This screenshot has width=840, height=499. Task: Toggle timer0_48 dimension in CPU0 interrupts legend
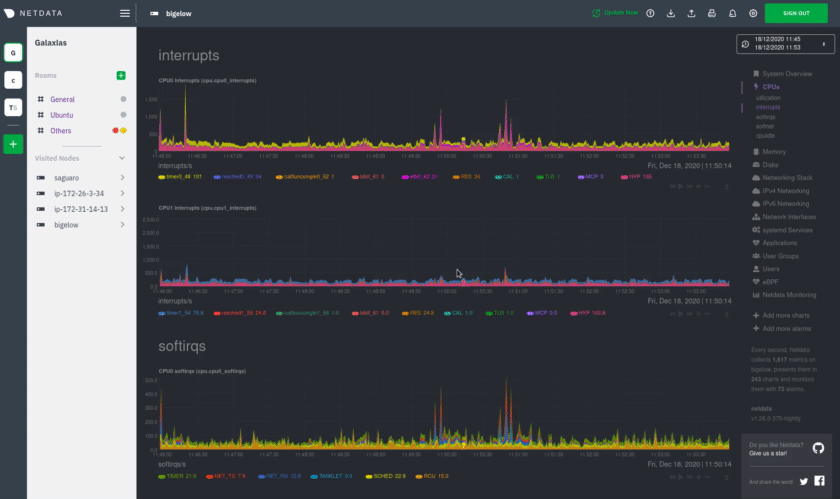click(179, 176)
